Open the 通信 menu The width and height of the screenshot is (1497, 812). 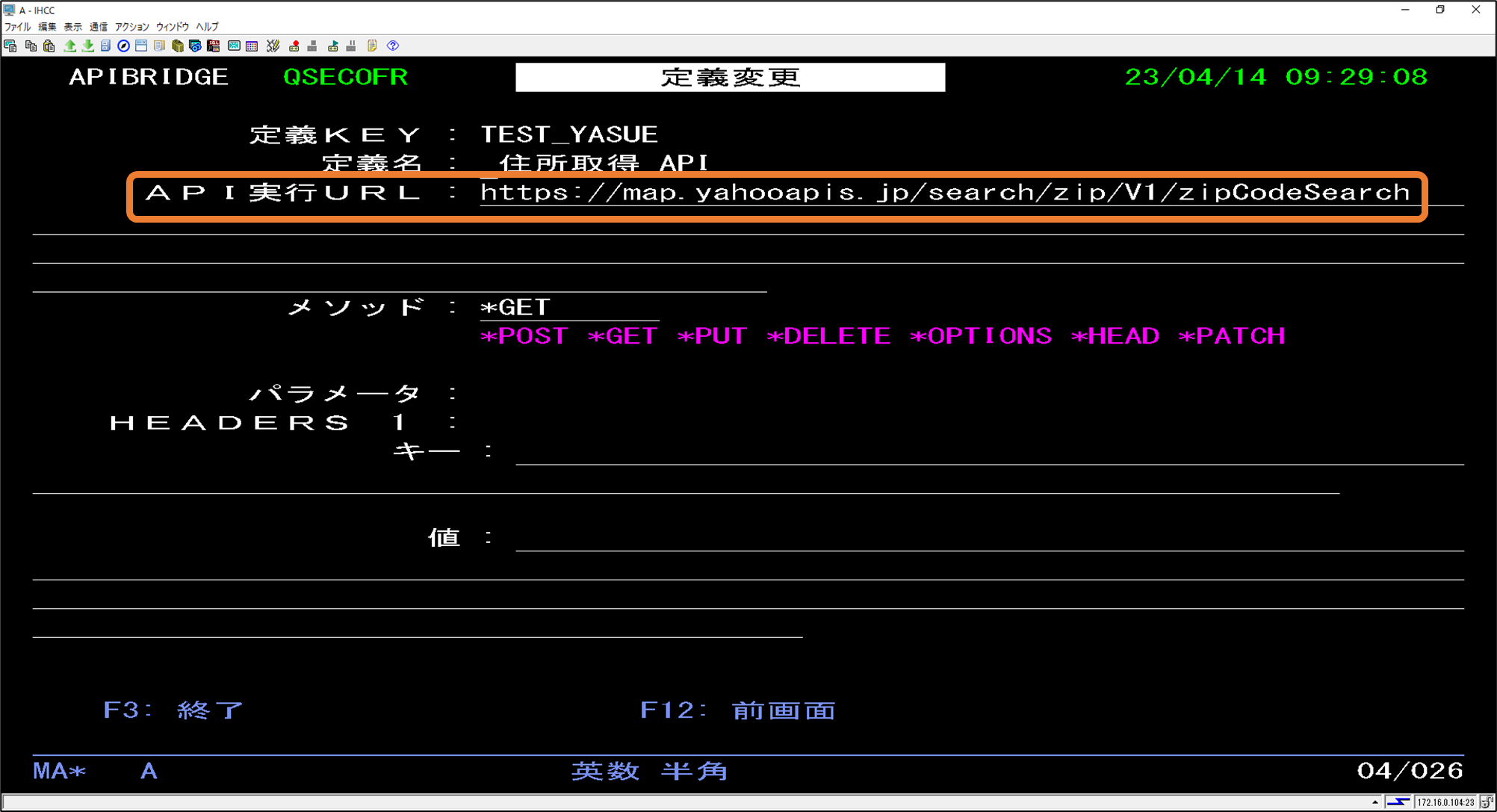tap(98, 26)
